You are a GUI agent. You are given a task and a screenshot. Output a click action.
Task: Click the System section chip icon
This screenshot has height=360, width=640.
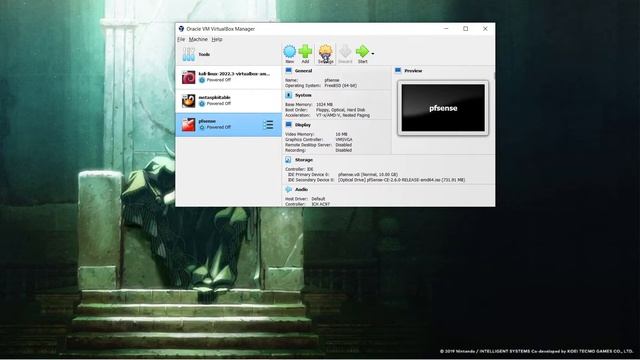(289, 95)
